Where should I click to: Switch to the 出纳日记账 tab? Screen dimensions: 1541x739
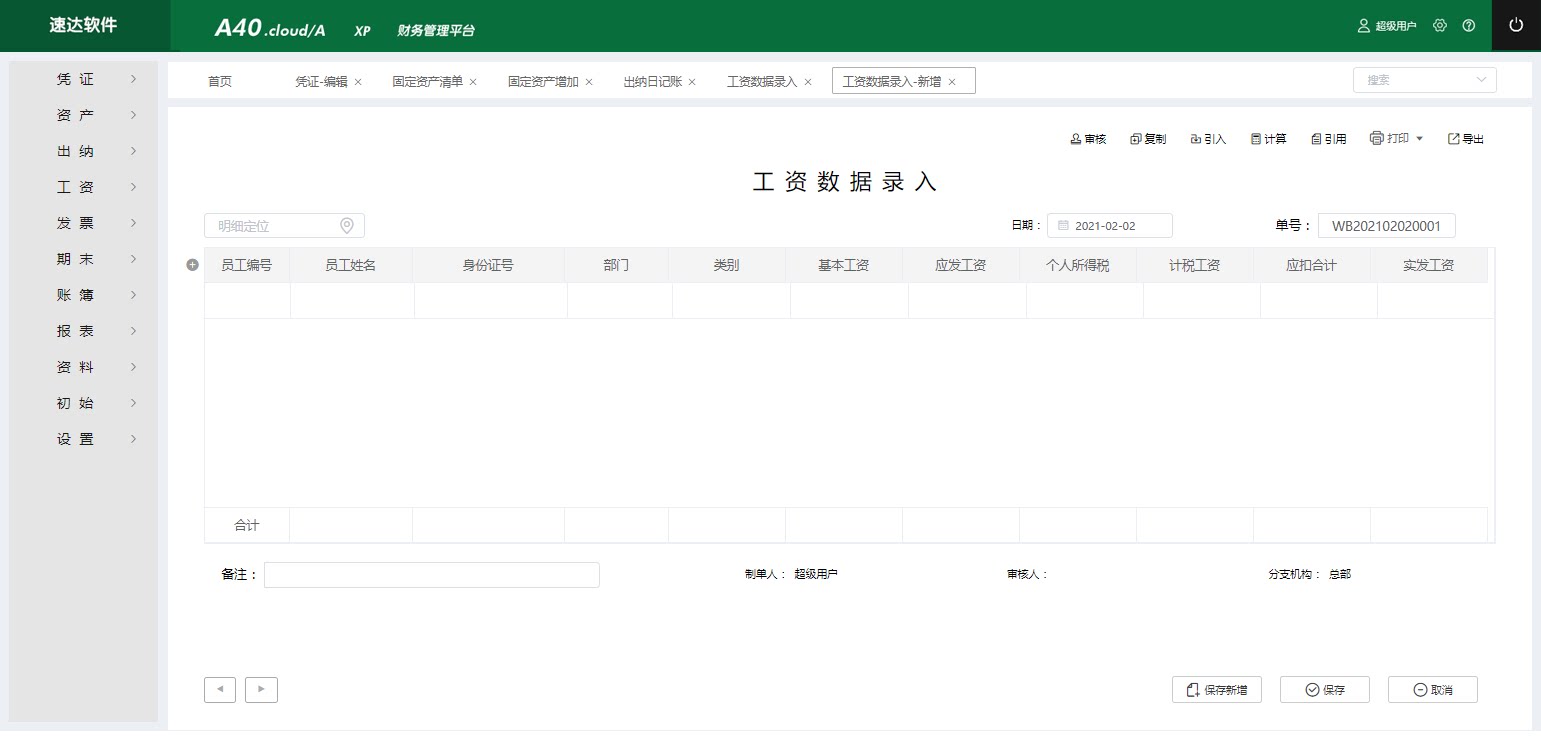(653, 82)
